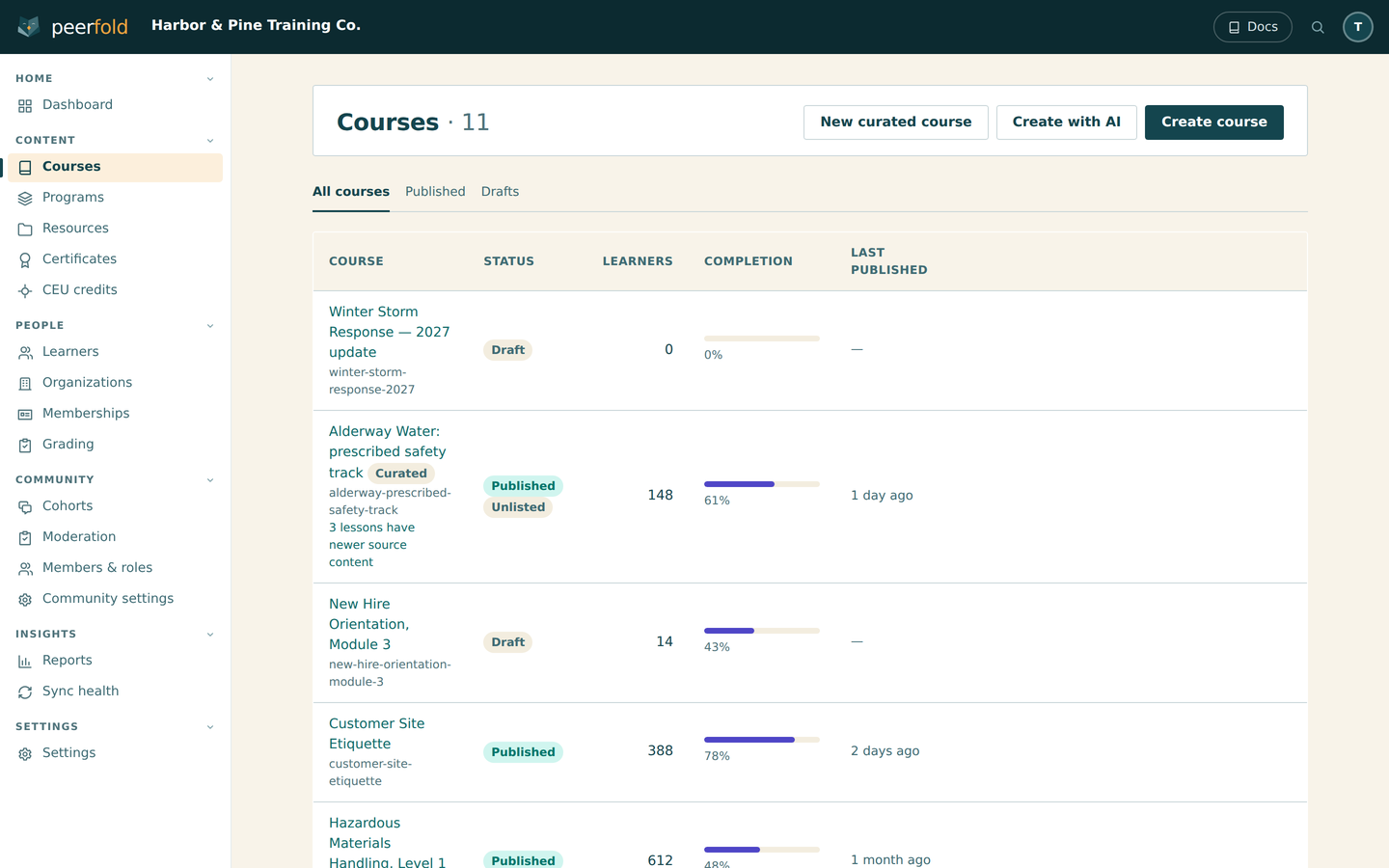The image size is (1389, 868).
Task: Open Customer Site Etiquette course
Action: (377, 734)
